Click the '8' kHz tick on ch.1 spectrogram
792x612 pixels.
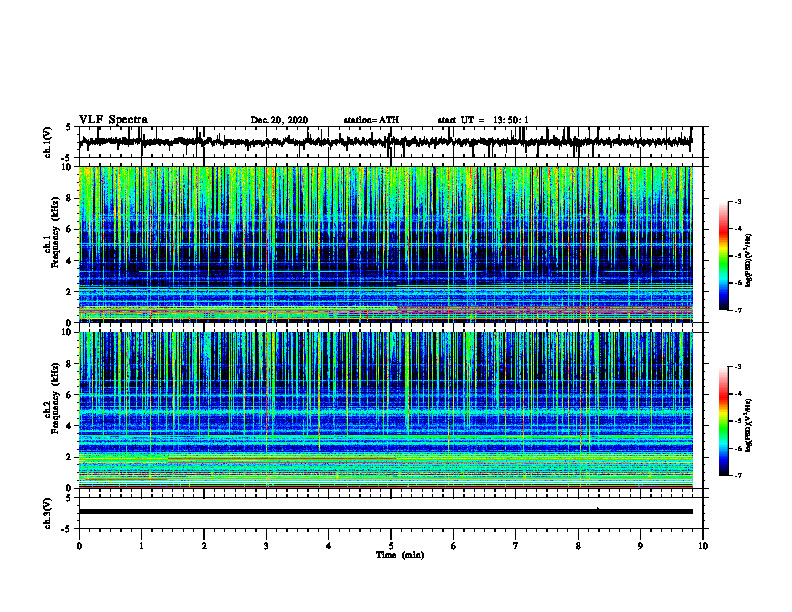pyautogui.click(x=69, y=198)
